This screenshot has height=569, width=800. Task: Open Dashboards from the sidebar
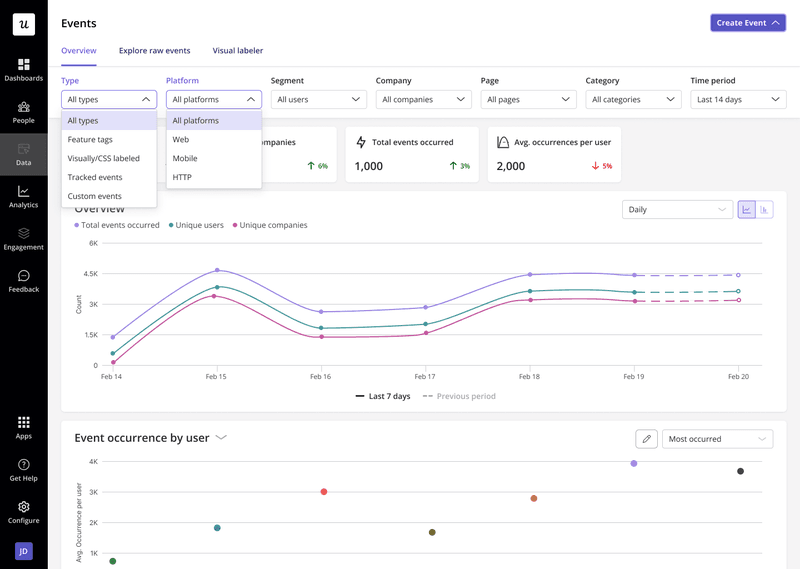click(x=23, y=68)
